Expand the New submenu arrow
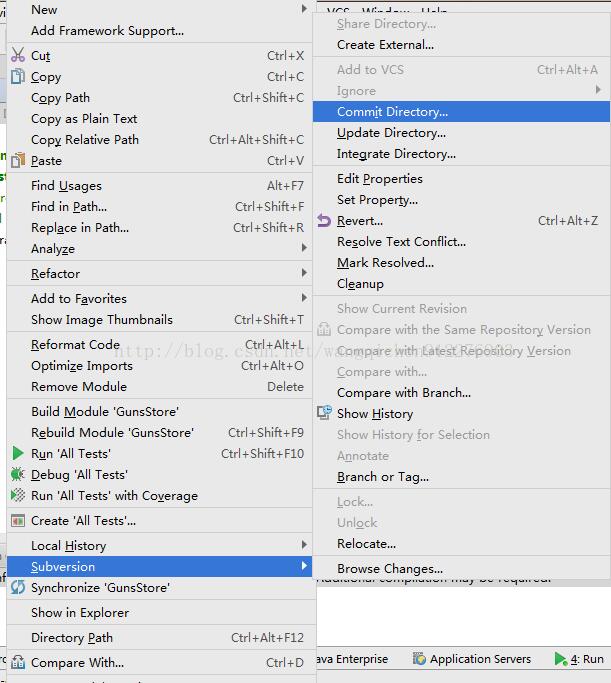This screenshot has height=683, width=611. pos(304,10)
